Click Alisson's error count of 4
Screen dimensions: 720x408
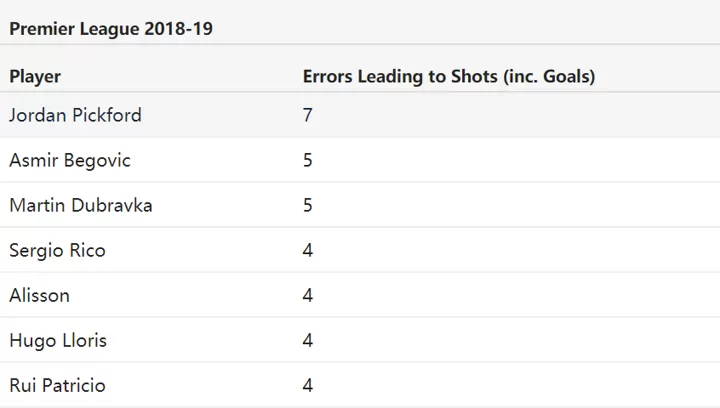click(308, 295)
